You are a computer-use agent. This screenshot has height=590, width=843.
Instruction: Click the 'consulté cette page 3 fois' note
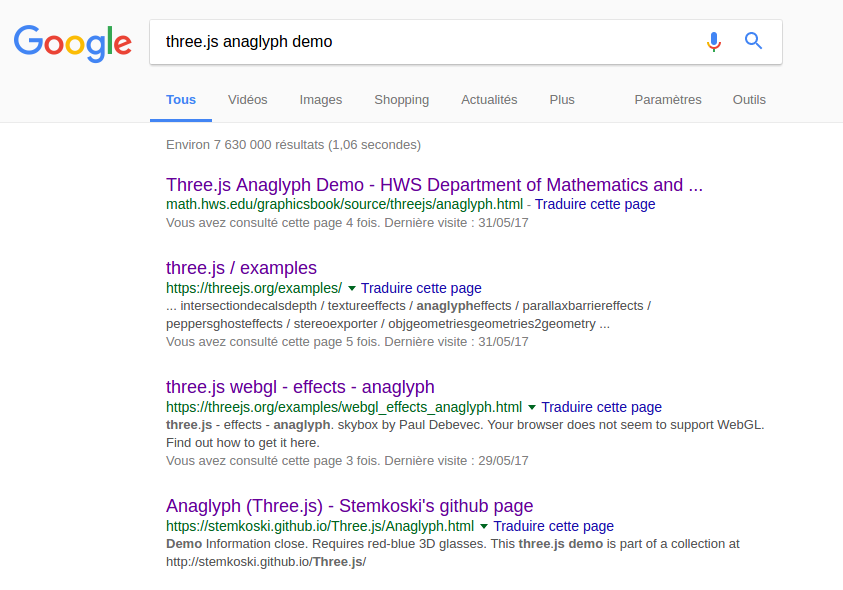click(x=347, y=460)
